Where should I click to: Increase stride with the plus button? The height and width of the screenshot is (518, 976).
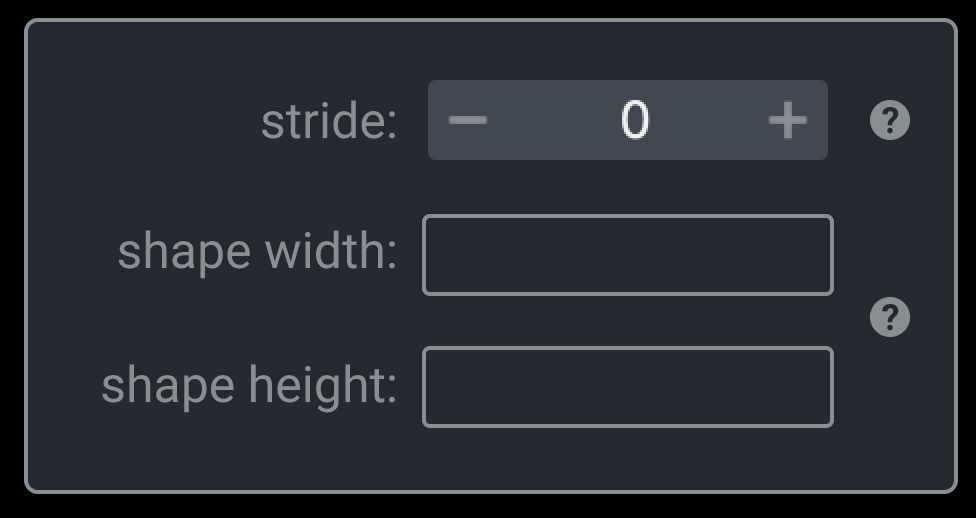click(x=787, y=120)
